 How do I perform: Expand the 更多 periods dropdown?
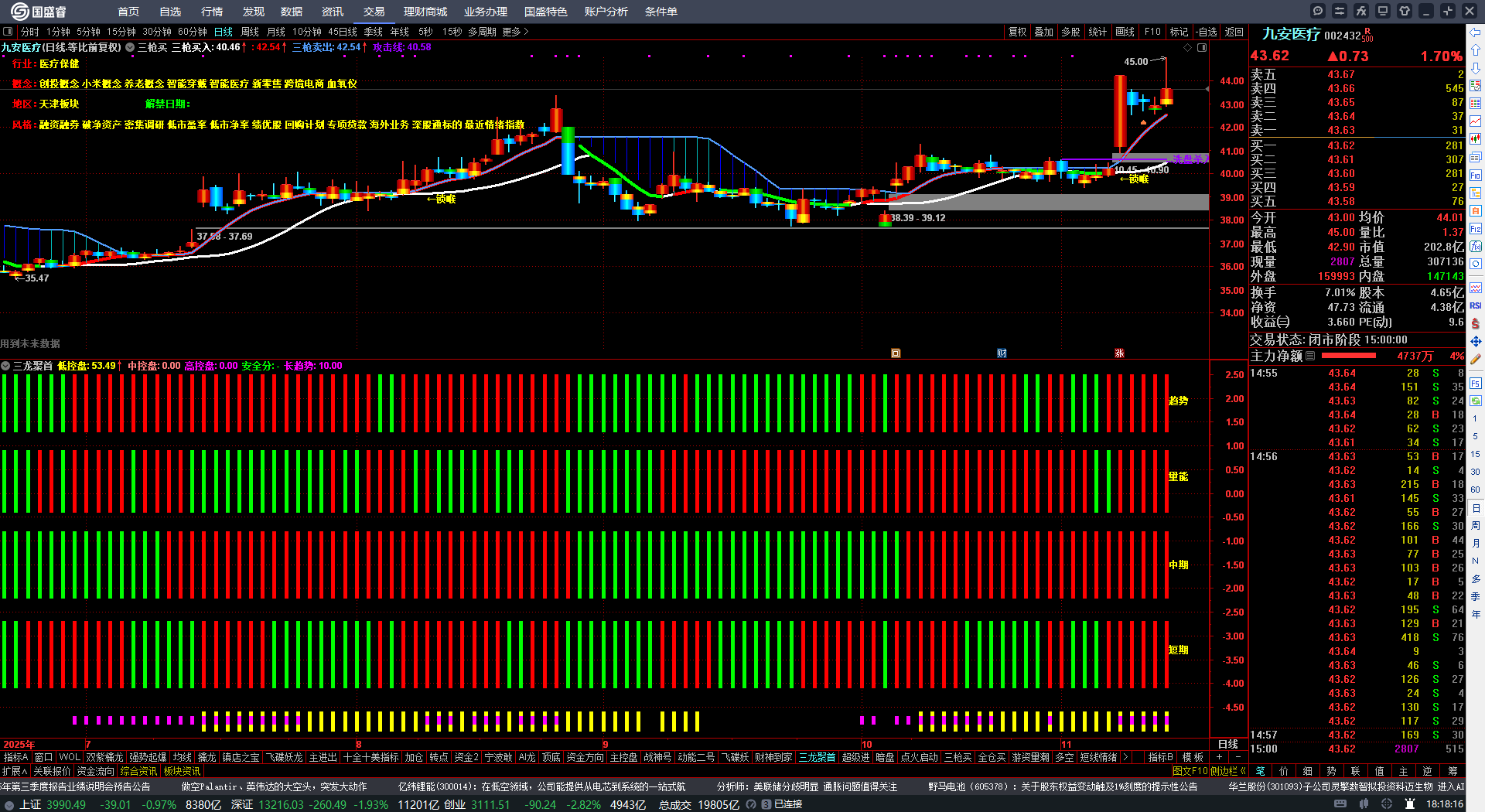(515, 32)
